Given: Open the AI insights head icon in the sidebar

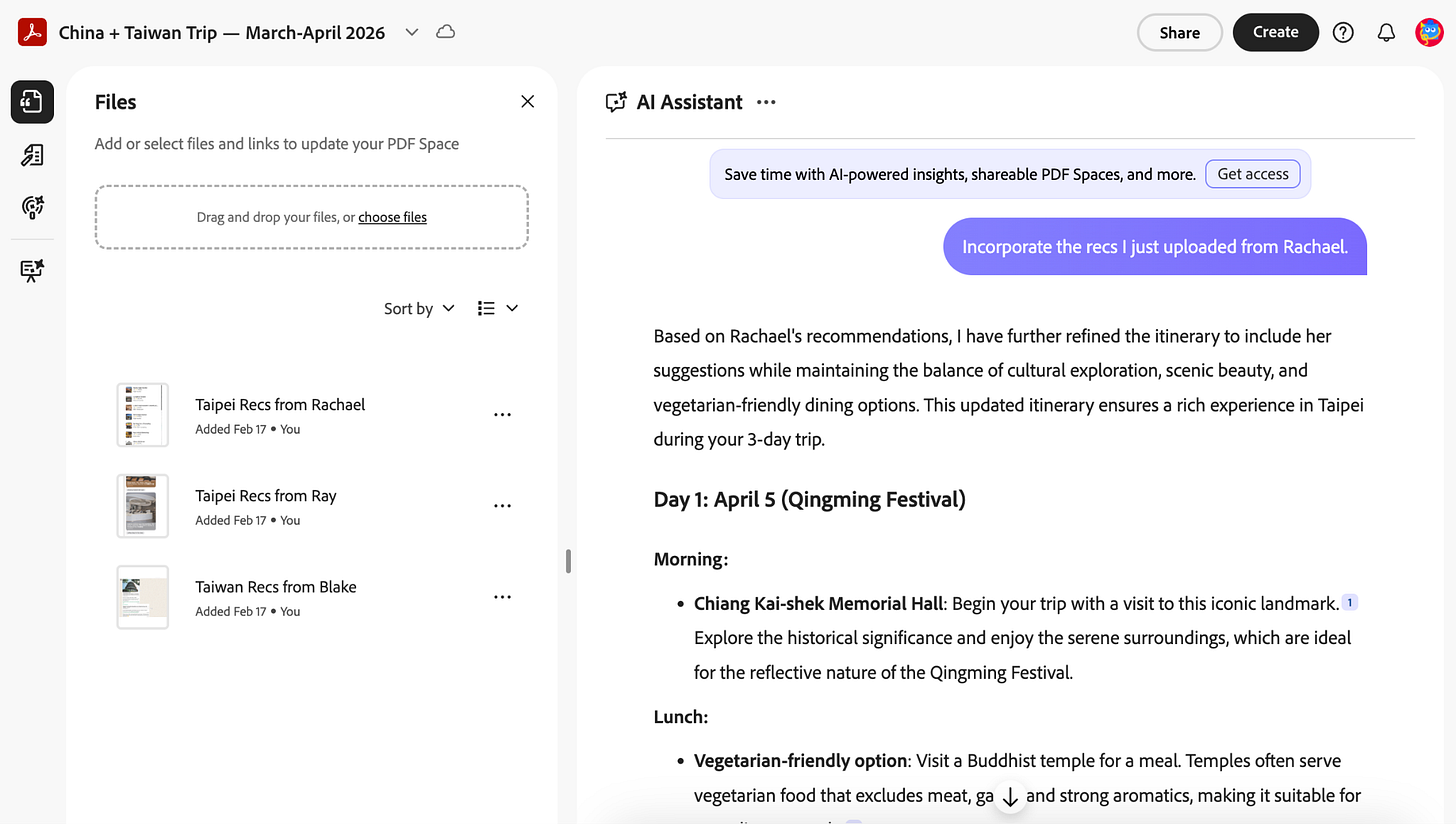Looking at the screenshot, I should [x=32, y=207].
